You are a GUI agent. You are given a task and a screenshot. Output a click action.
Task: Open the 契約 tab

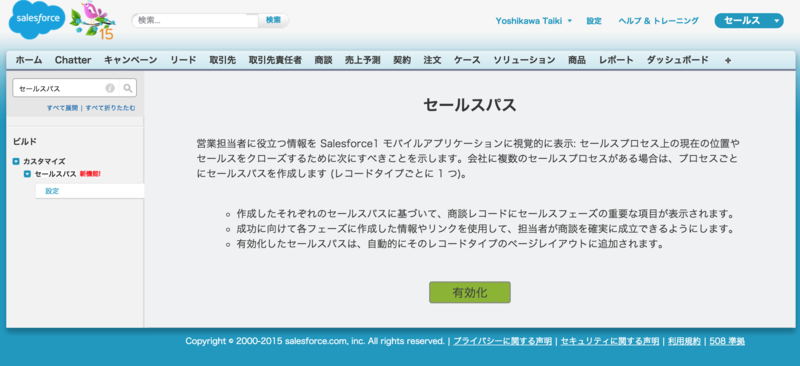402,60
